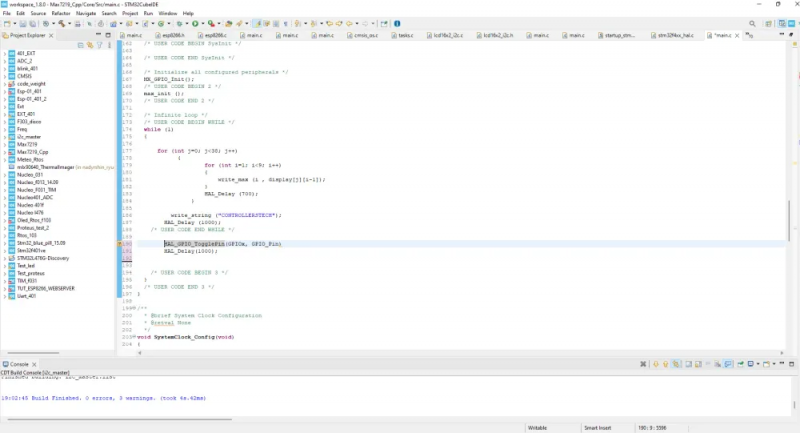Click the blue information icon in toolbar
800x433 pixels.
coord(397,23)
